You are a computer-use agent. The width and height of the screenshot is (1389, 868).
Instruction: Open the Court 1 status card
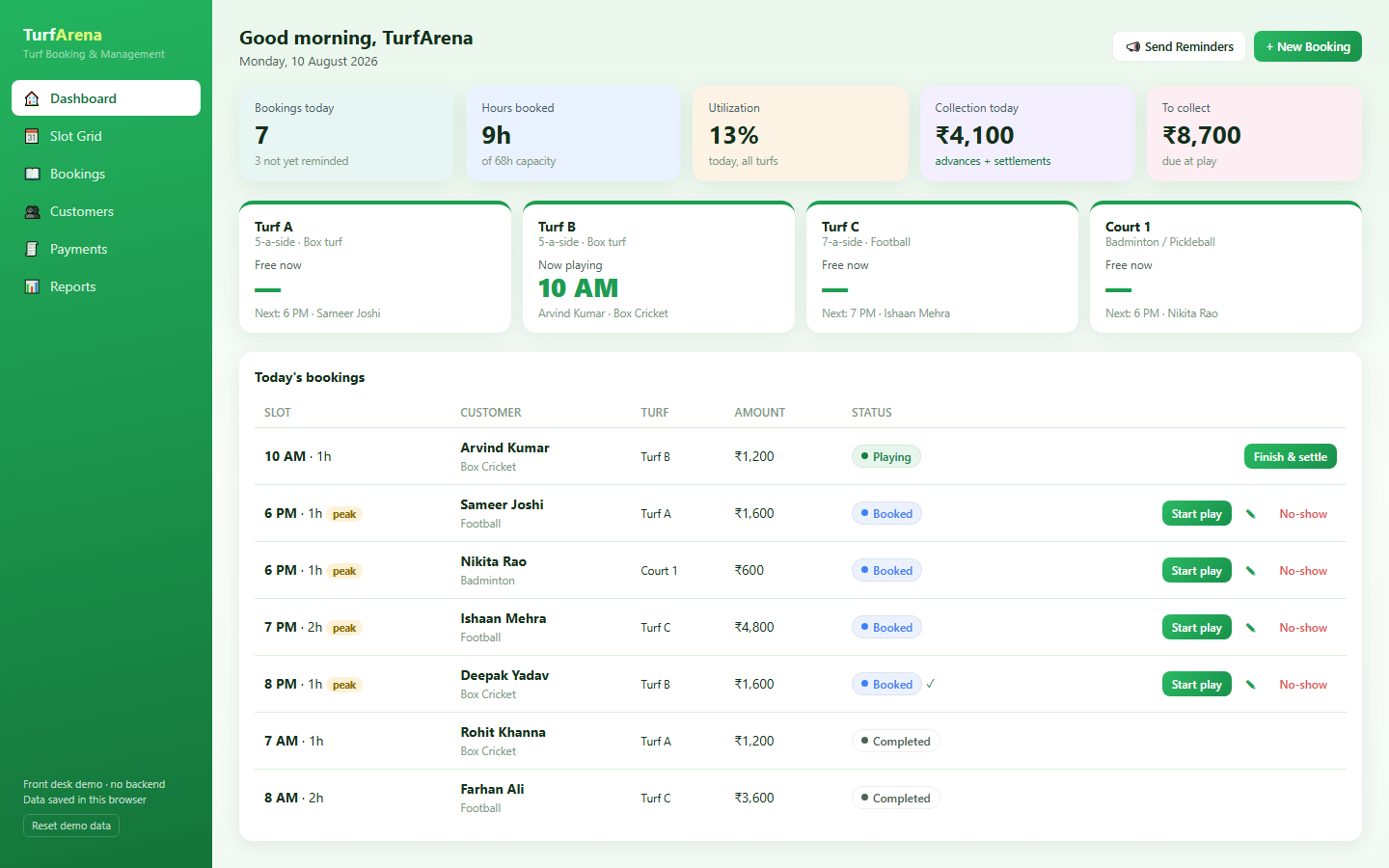point(1226,267)
